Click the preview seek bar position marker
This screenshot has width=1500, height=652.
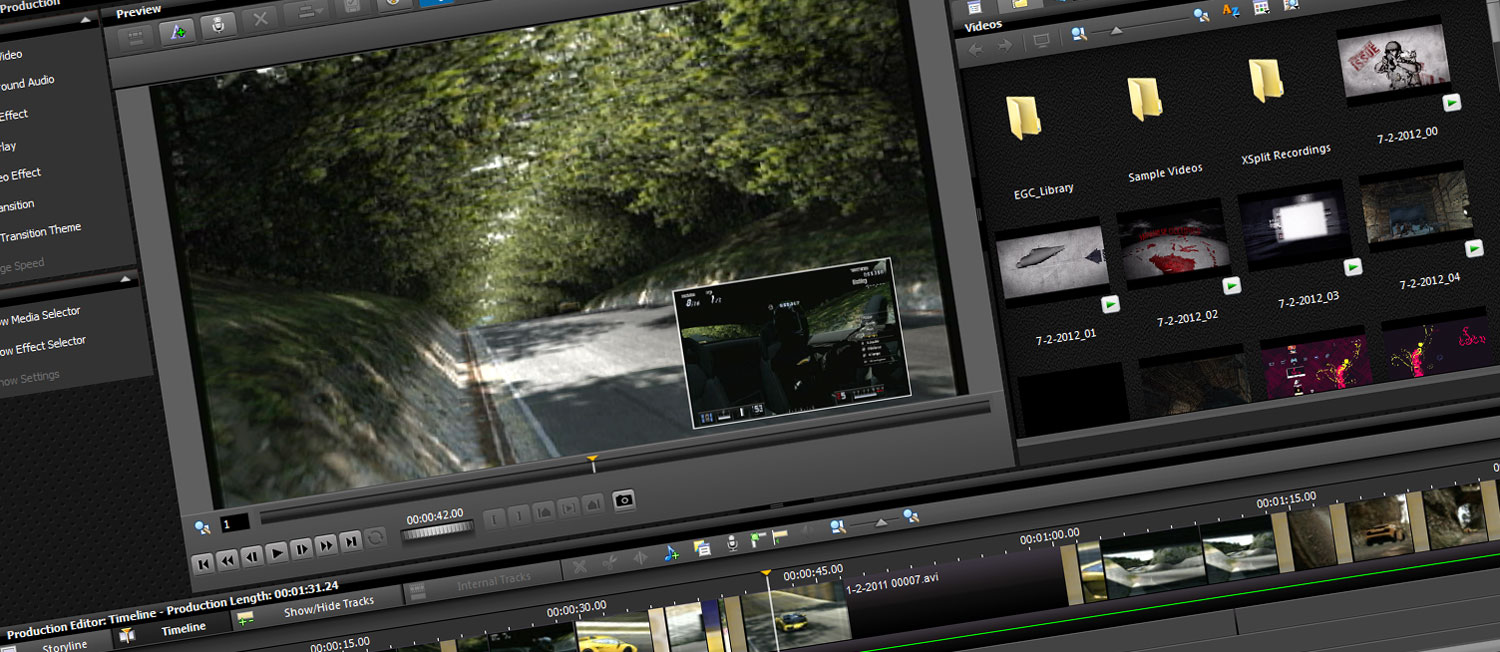(592, 463)
